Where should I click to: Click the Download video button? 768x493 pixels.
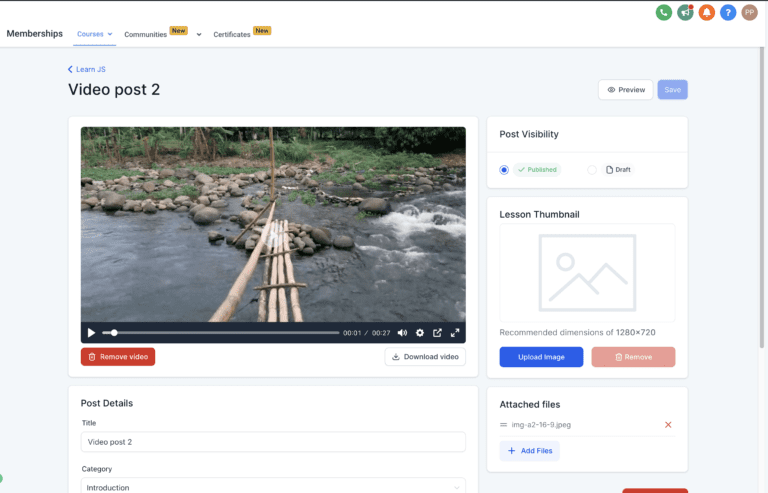tap(425, 357)
